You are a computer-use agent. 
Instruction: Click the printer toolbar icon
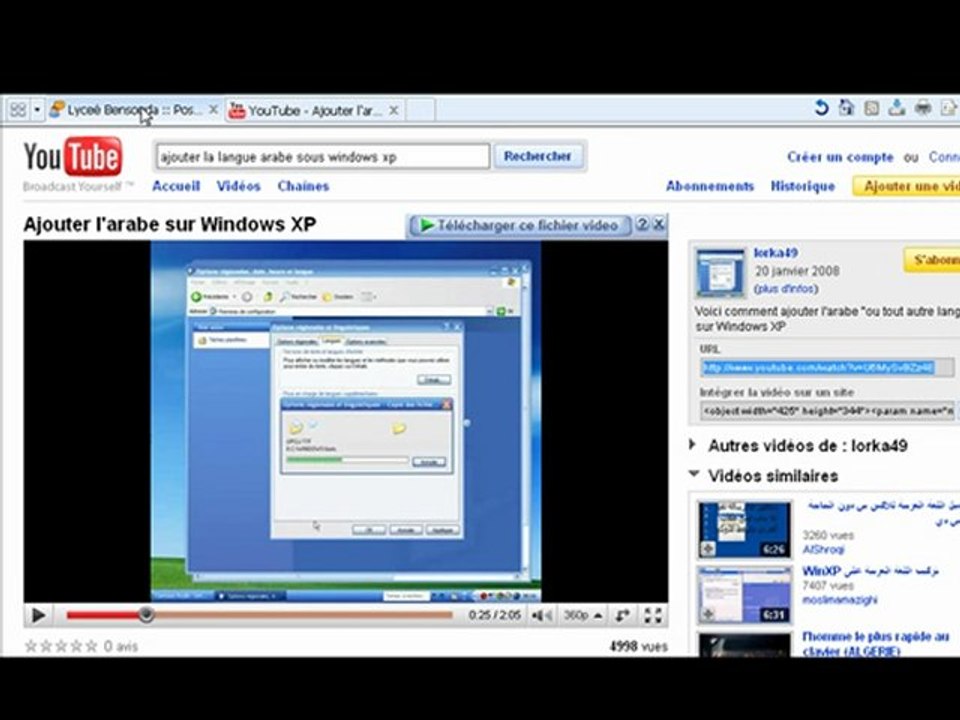(923, 108)
